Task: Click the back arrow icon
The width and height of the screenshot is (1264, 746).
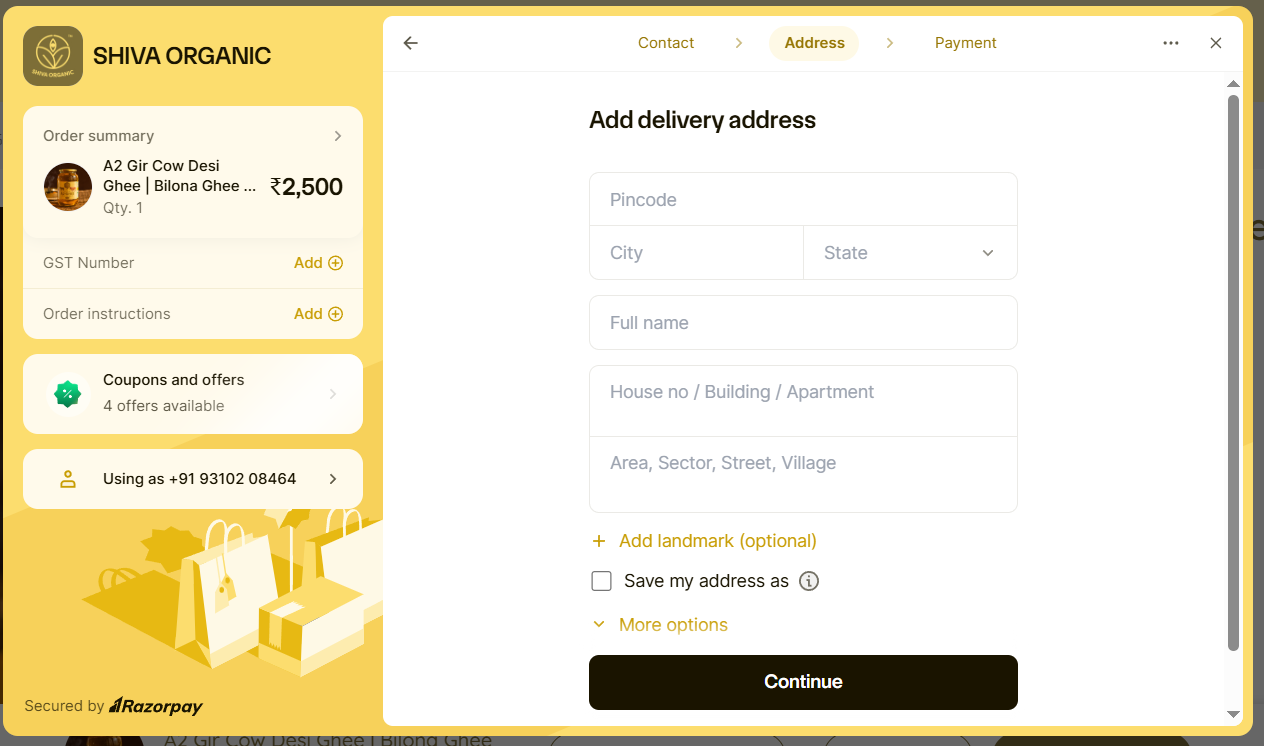Action: (410, 43)
